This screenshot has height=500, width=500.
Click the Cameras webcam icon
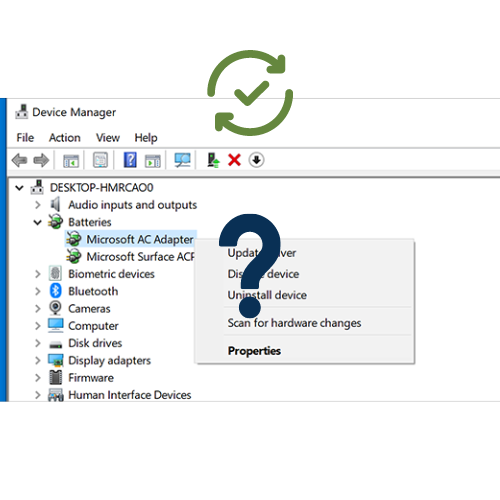[55, 308]
